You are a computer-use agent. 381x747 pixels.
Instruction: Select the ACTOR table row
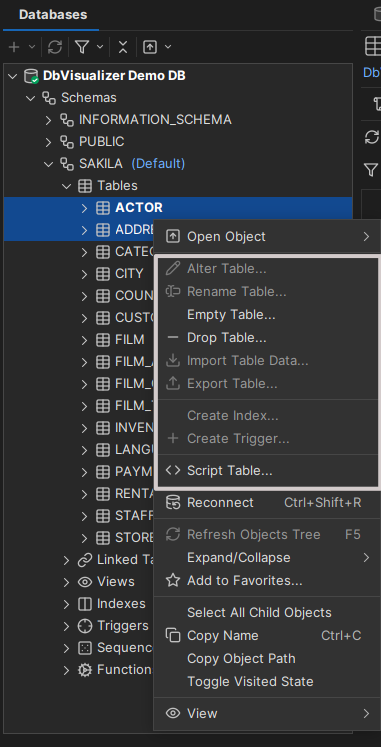178,208
